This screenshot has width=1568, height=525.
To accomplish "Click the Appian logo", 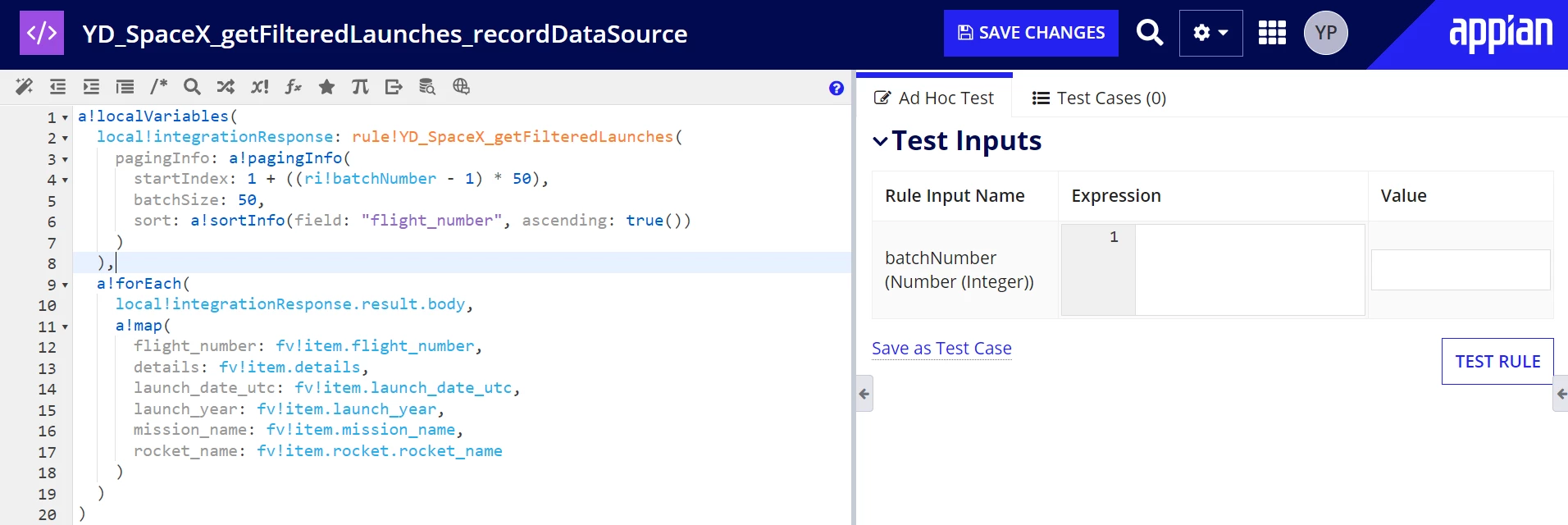I will [x=1501, y=33].
